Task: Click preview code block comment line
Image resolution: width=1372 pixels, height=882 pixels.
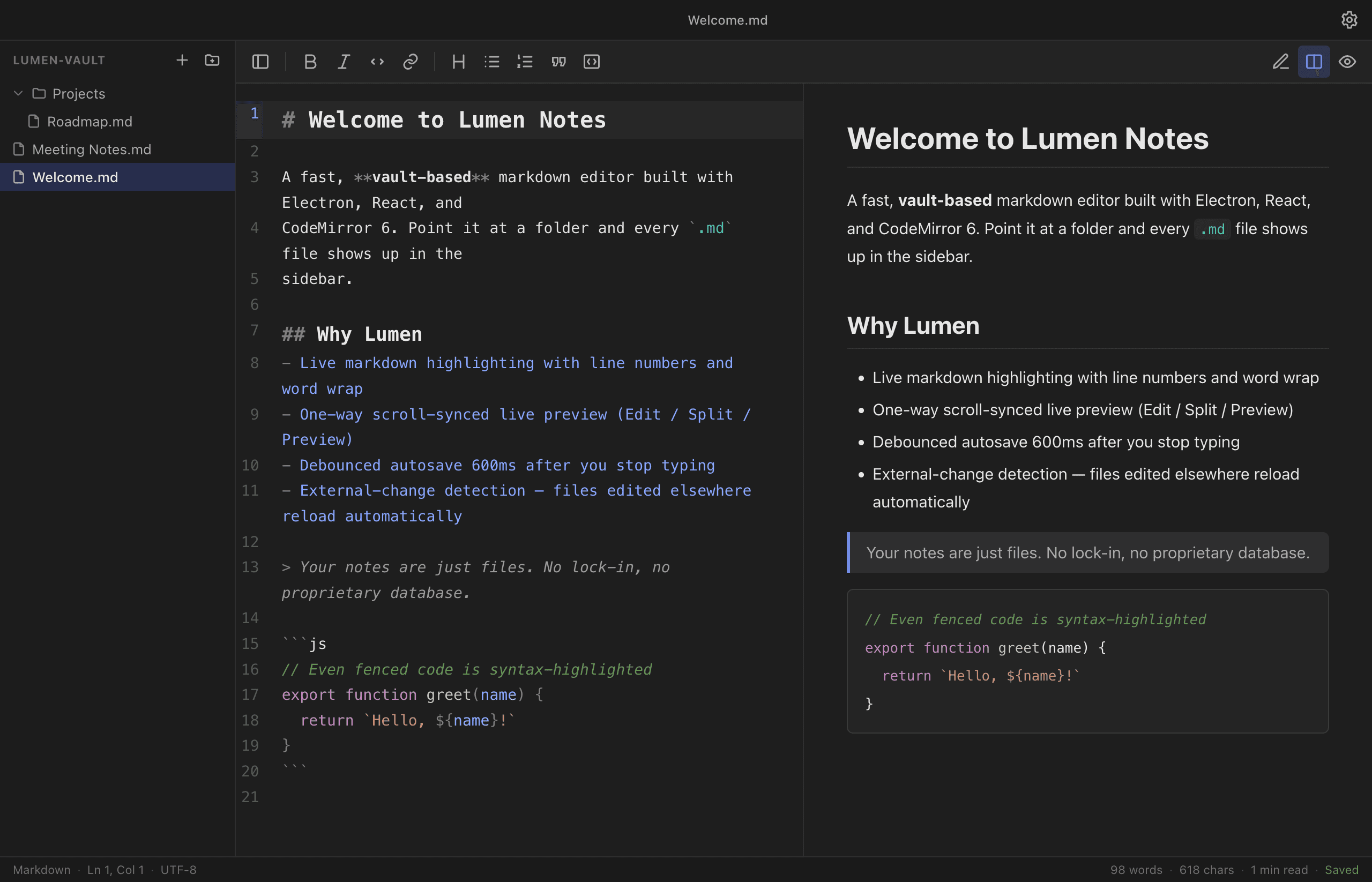Action: 1035,619
